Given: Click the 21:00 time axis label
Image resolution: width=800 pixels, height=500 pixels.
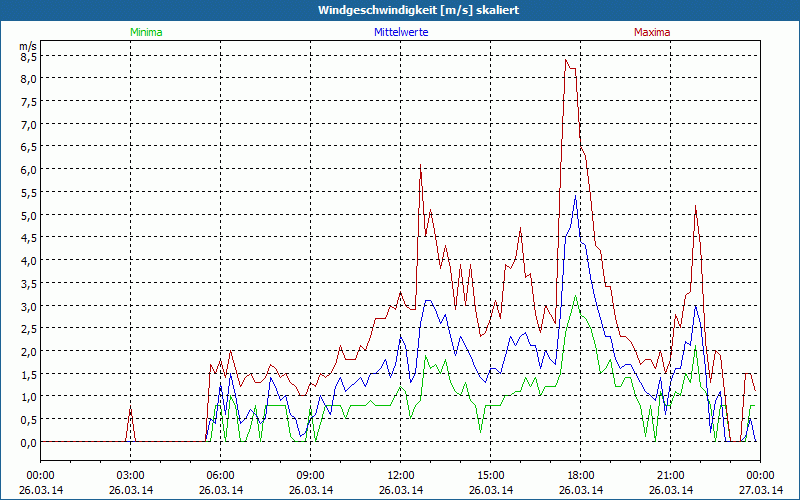Looking at the screenshot, I should pos(670,475).
